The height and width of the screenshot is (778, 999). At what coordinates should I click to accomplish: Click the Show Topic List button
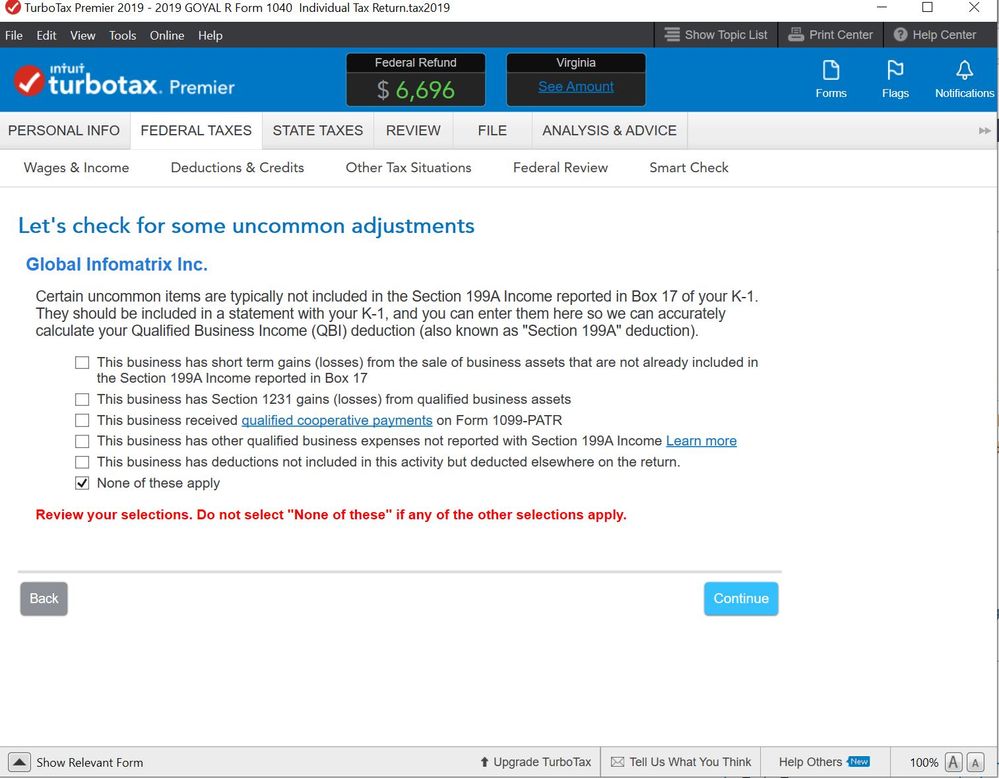715,35
